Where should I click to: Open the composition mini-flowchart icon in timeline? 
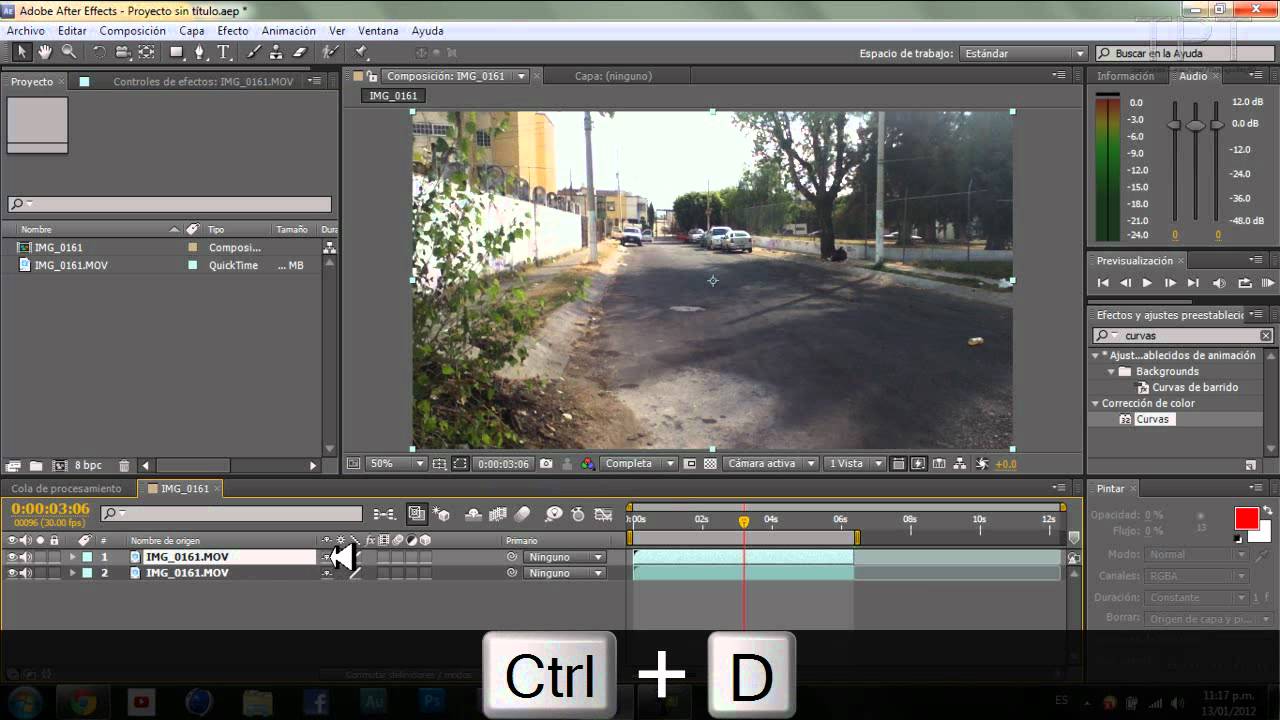(383, 514)
